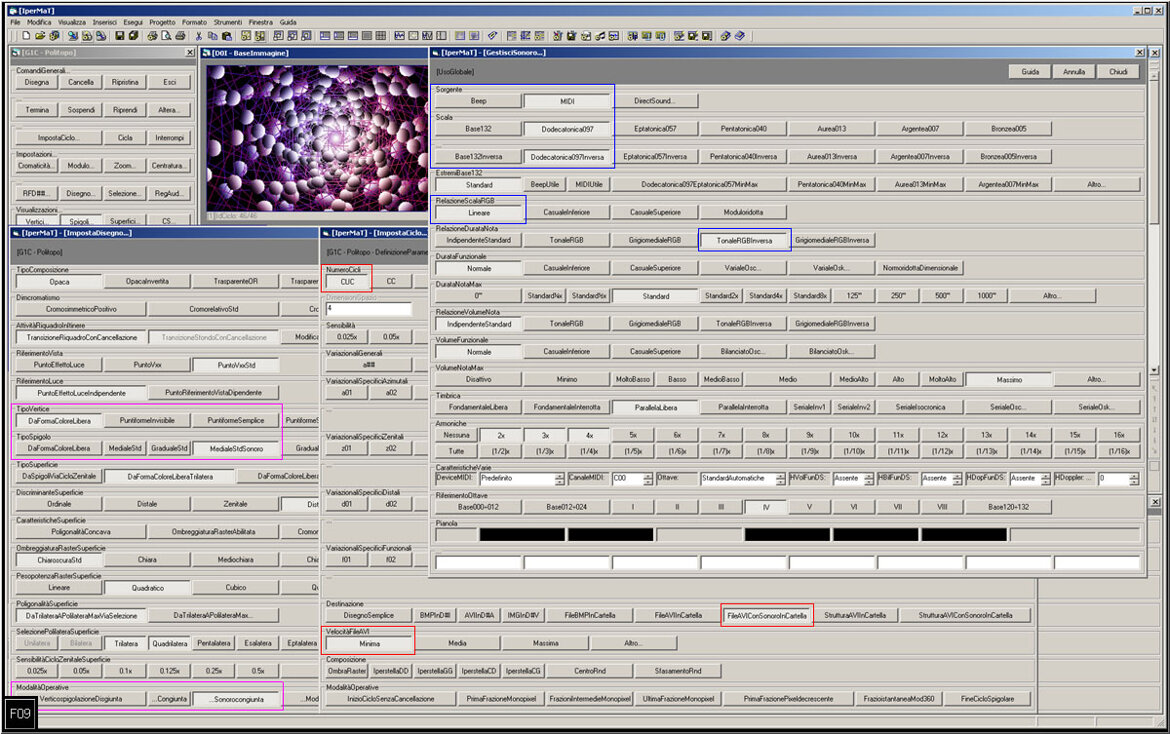Click the Print Preview magnifier icon
Screen dimensions: 1170x734
167,36
